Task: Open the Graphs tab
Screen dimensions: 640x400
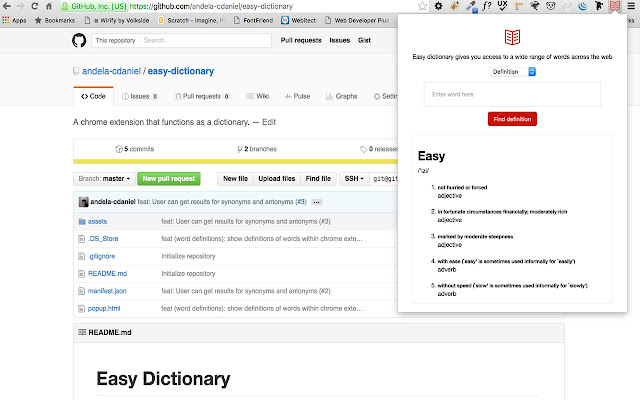Action: click(342, 96)
